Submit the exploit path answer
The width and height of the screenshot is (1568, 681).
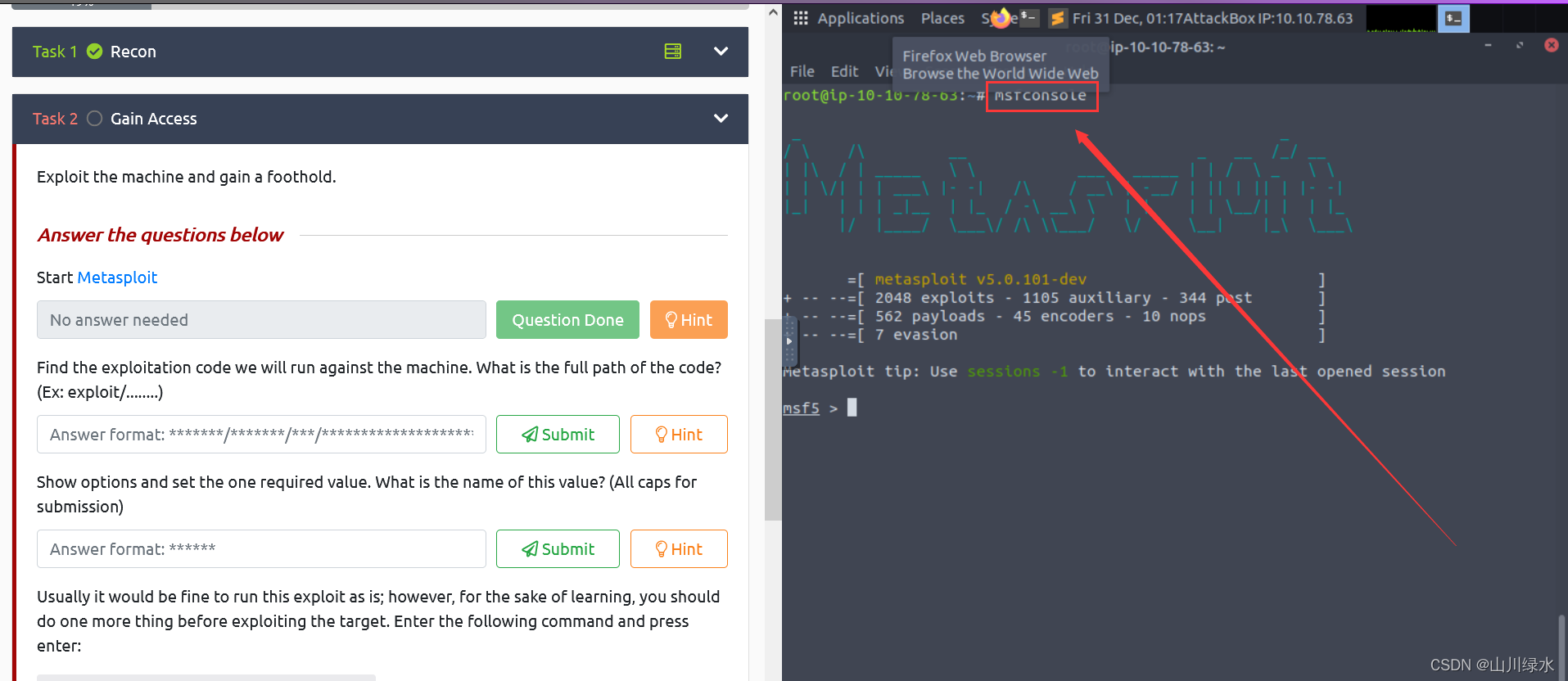click(x=558, y=435)
